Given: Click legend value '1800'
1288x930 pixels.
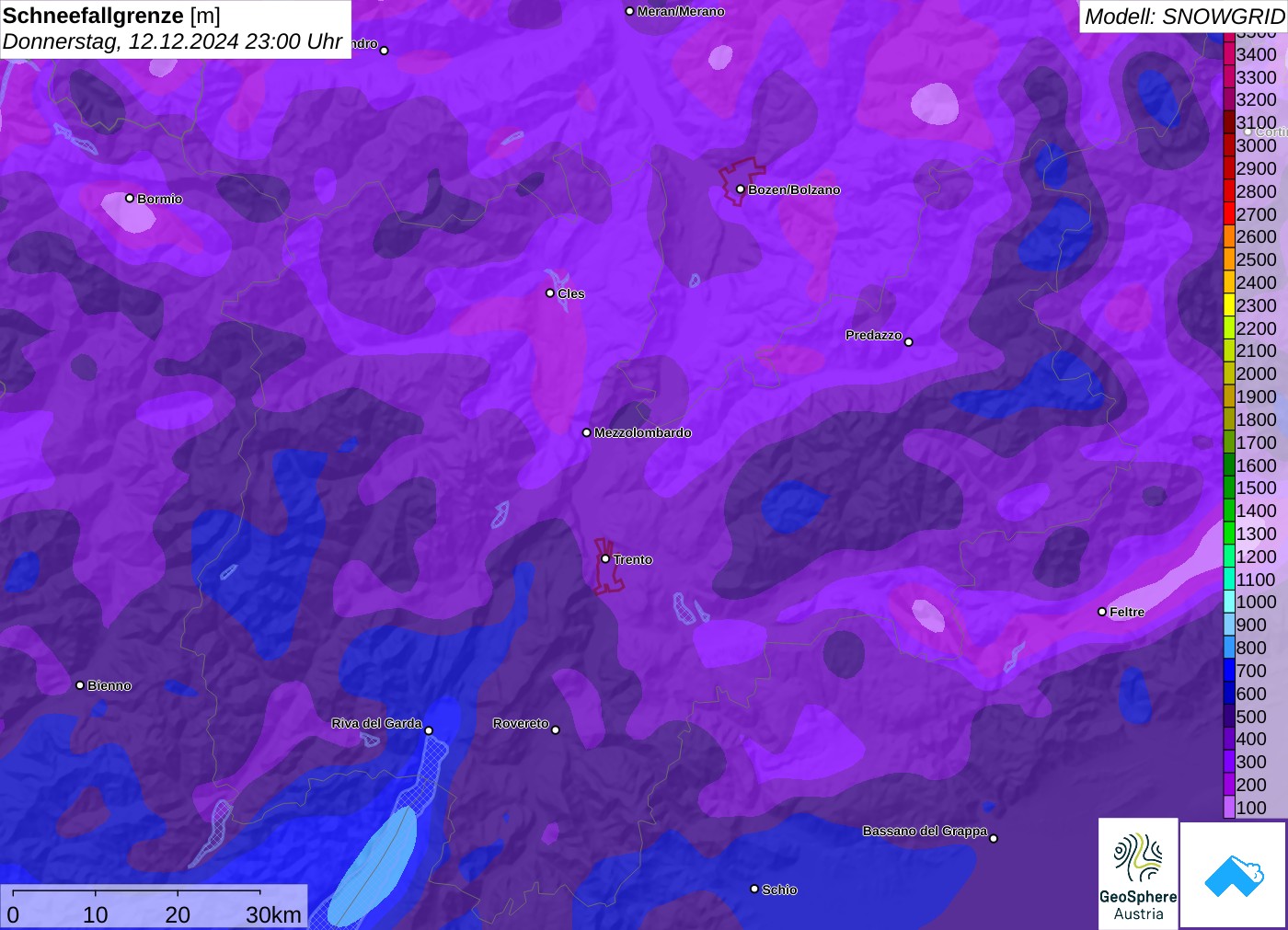Looking at the screenshot, I should tap(1256, 419).
